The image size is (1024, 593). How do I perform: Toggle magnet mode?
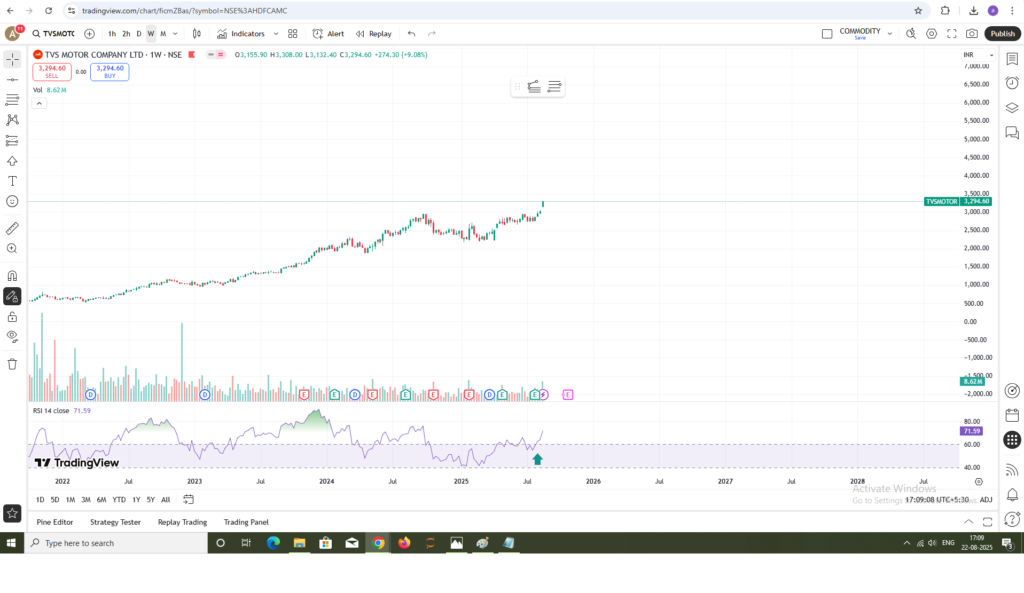point(12,276)
